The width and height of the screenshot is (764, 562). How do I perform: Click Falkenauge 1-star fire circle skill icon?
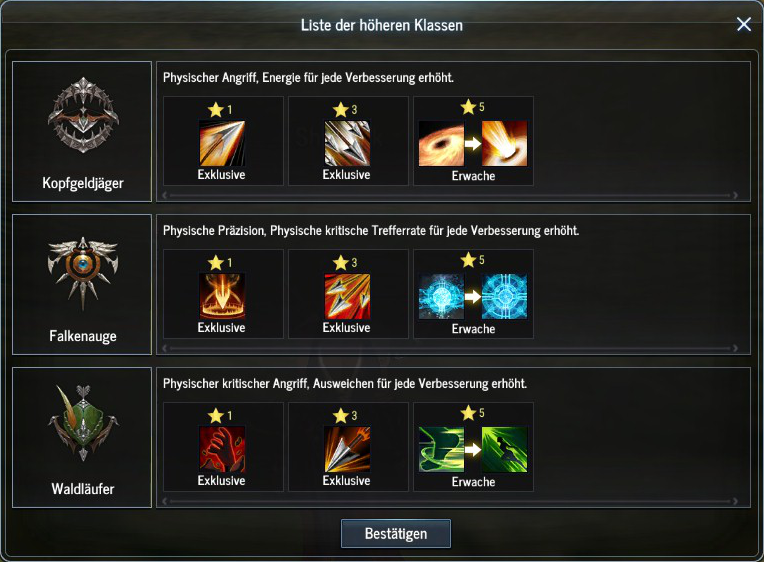pos(222,296)
